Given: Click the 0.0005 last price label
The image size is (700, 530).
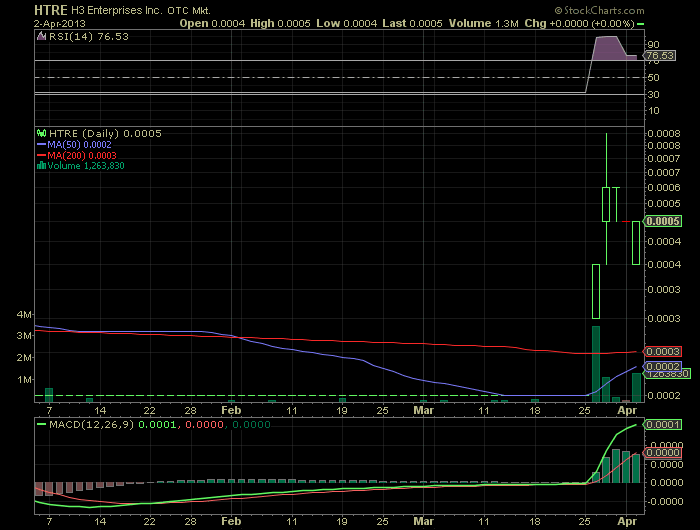Looking at the screenshot, I should [x=662, y=221].
